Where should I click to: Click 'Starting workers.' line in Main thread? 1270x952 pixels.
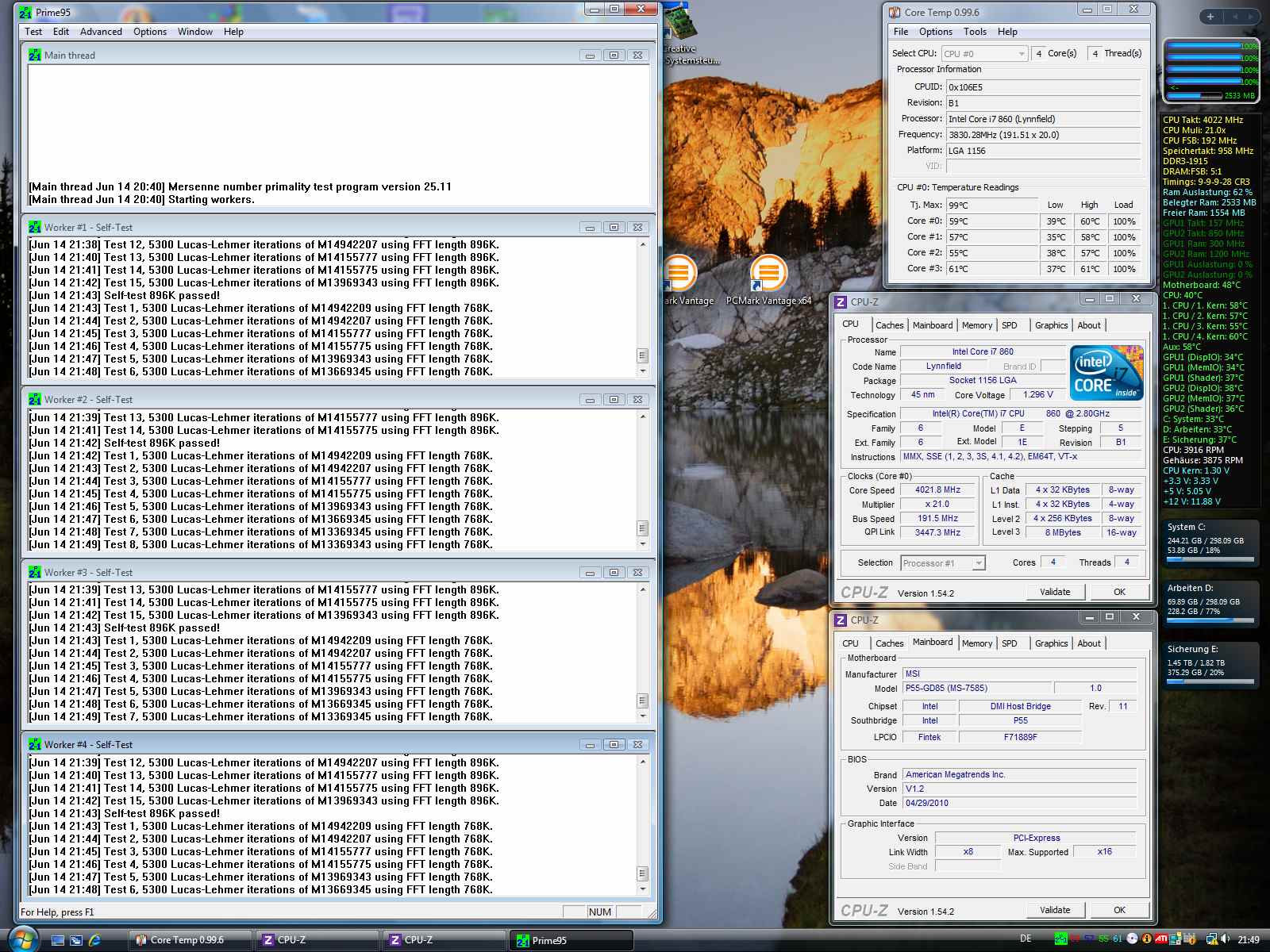pos(211,200)
